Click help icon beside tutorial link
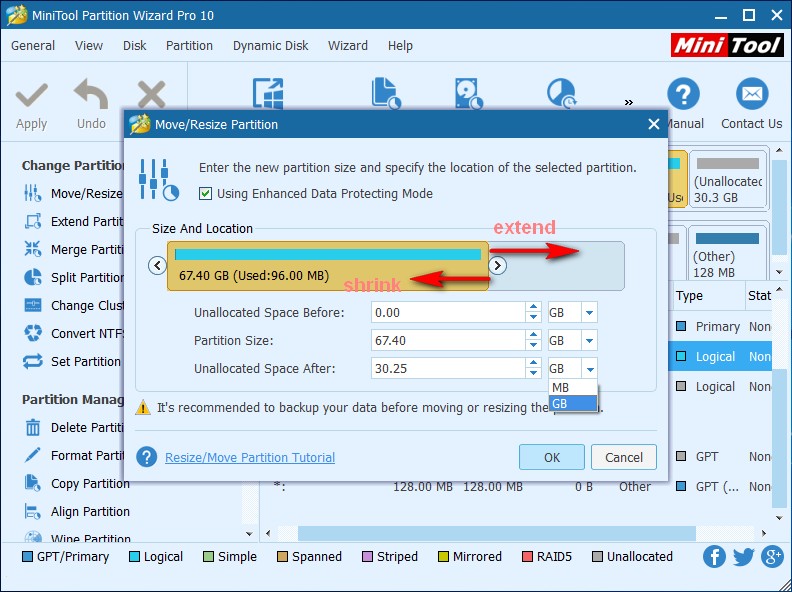 146,457
